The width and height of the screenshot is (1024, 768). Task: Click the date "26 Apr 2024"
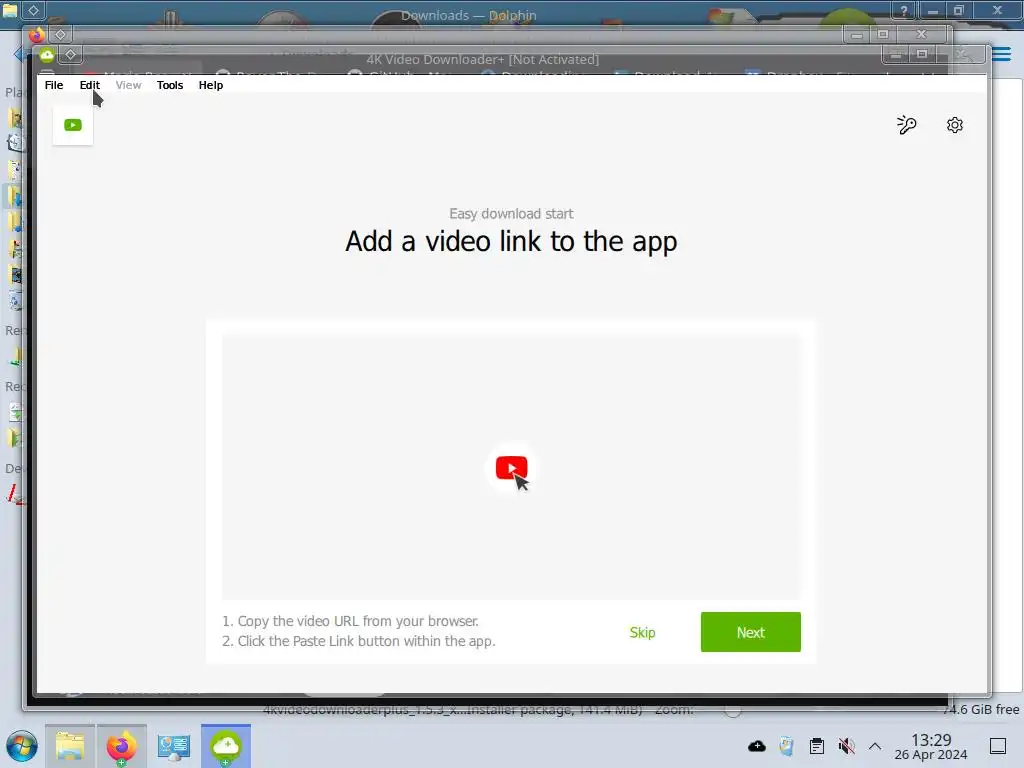pyautogui.click(x=931, y=755)
